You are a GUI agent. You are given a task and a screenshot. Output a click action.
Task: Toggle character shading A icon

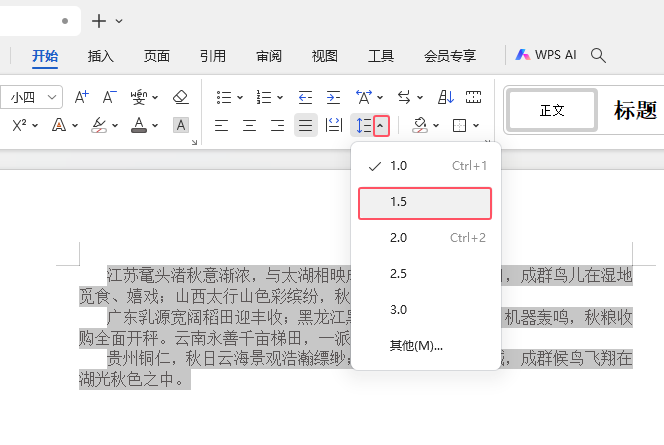(181, 125)
